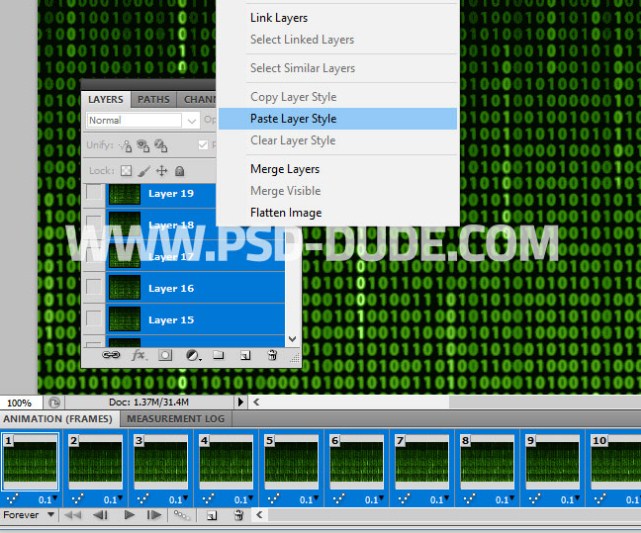Toggle visibility of Layer 16
Screen dimensions: 641x533
(x=94, y=287)
